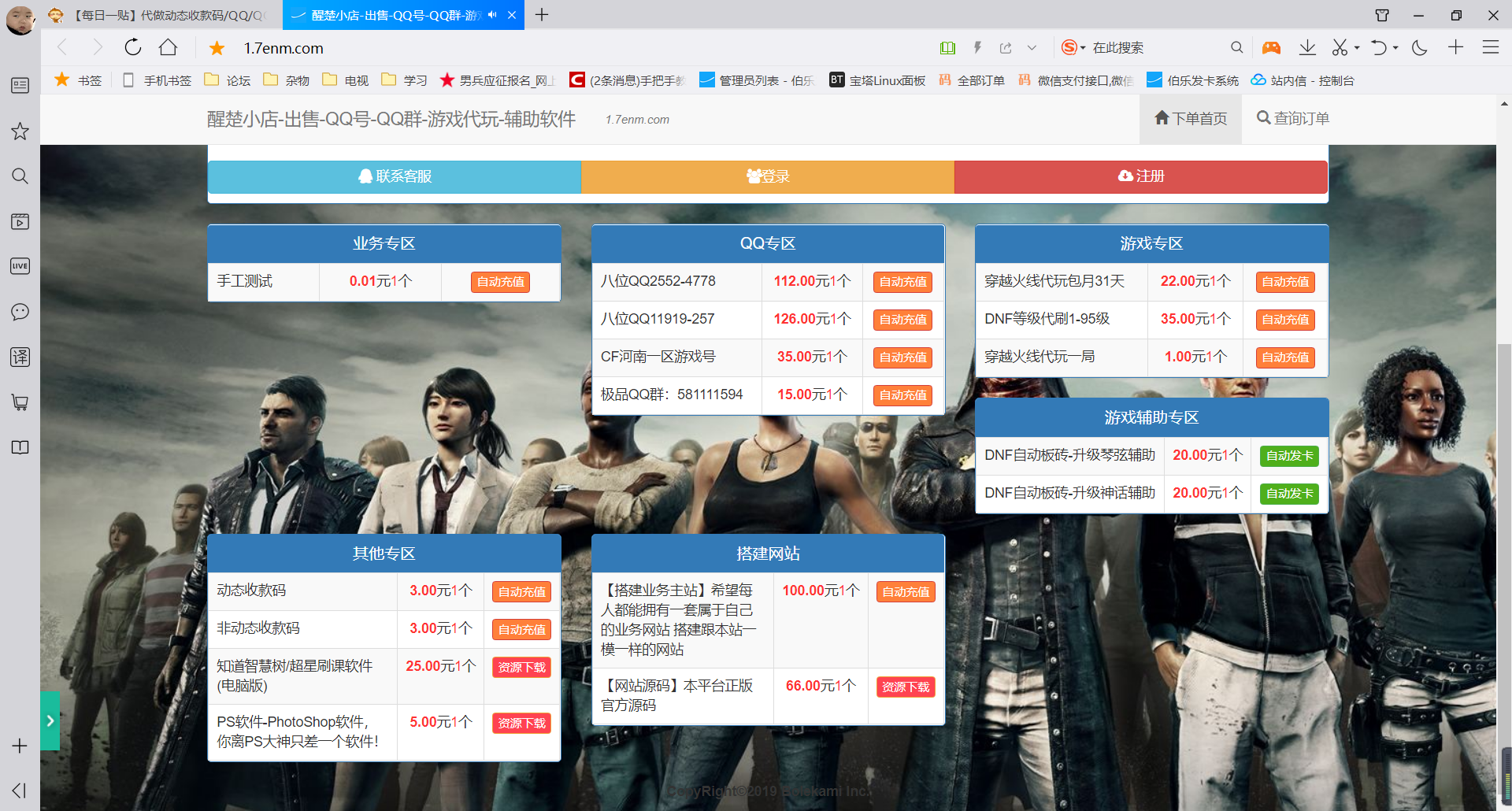Click 资源下载 for PS软件-PhotoShop软件
The width and height of the screenshot is (1512, 811).
coord(521,724)
